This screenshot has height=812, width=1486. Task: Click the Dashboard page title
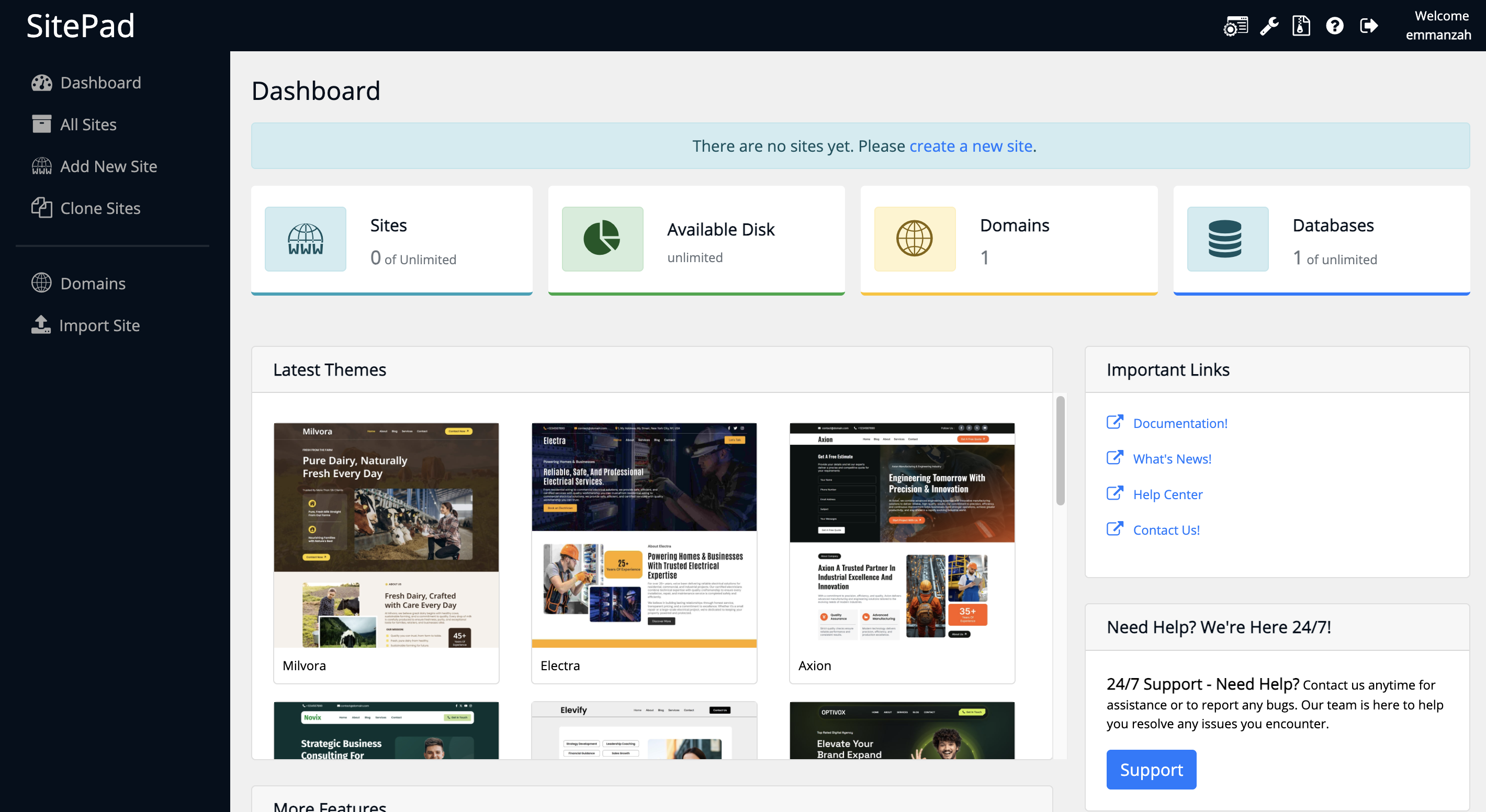point(316,91)
